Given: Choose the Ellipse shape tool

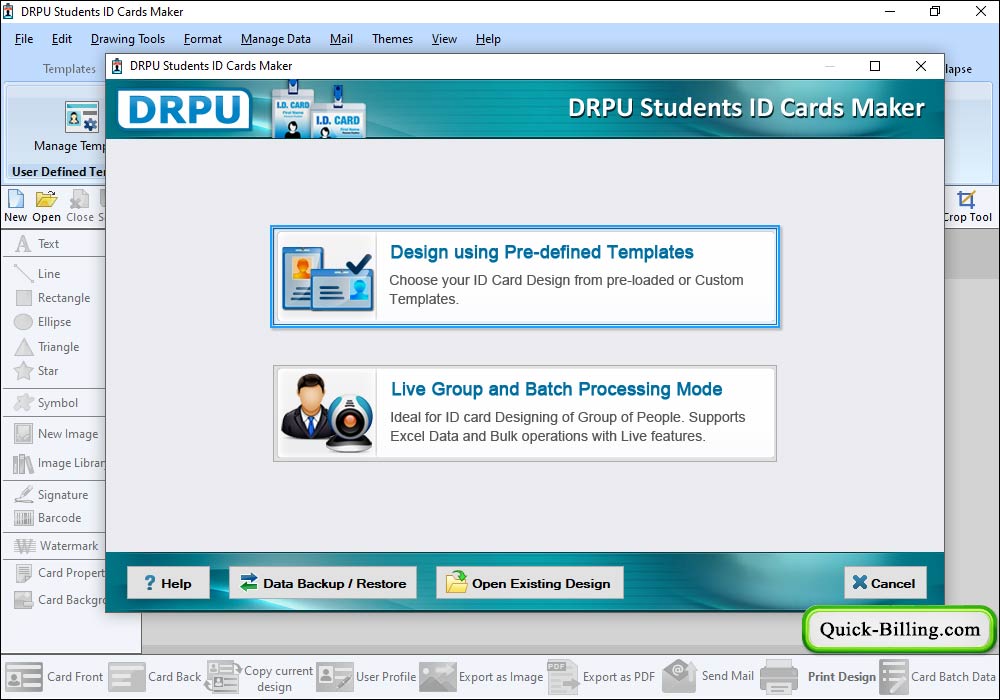Looking at the screenshot, I should click(x=43, y=322).
